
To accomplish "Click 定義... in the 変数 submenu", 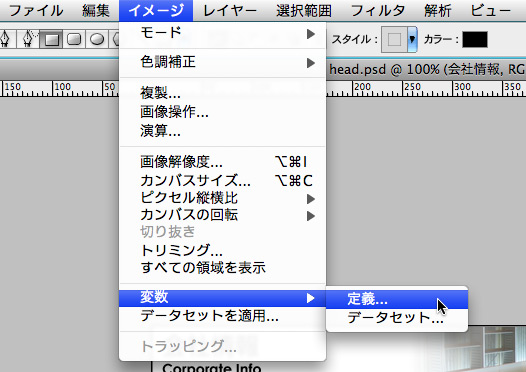I will (x=397, y=299).
